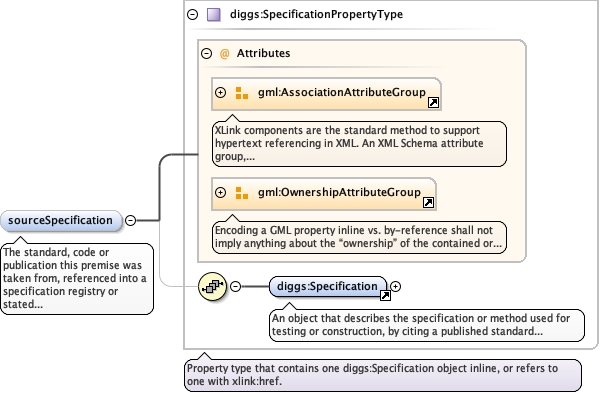Collapse the sourceSpecification element children

point(130,220)
